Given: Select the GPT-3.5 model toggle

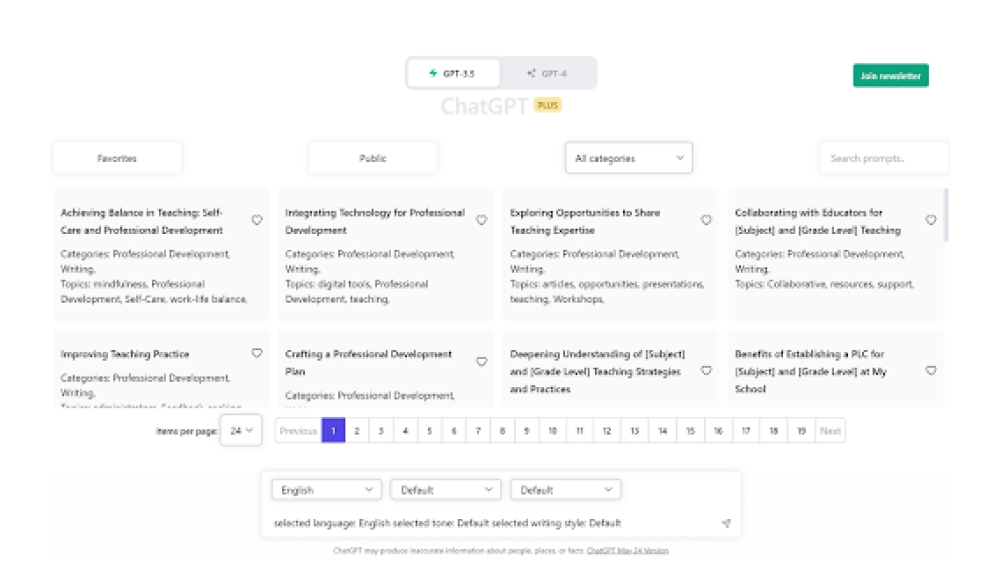Looking at the screenshot, I should [453, 73].
